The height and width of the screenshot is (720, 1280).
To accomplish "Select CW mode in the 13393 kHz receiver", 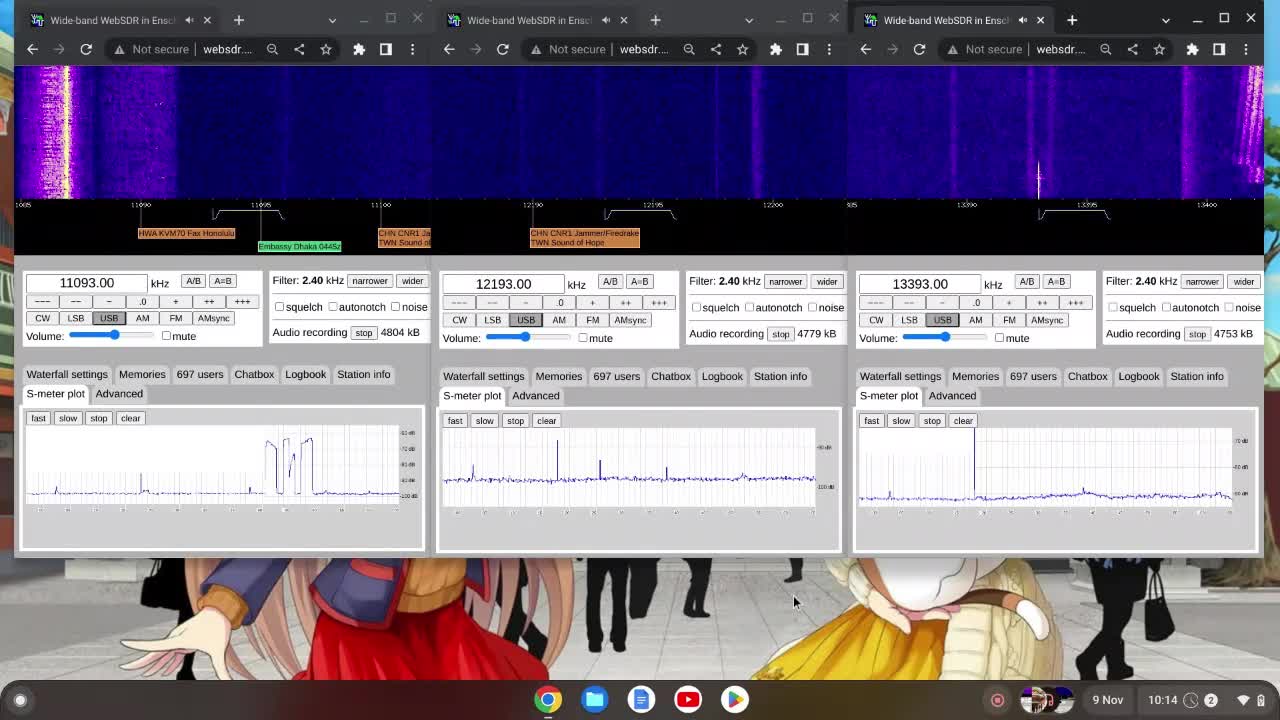I will tap(876, 320).
